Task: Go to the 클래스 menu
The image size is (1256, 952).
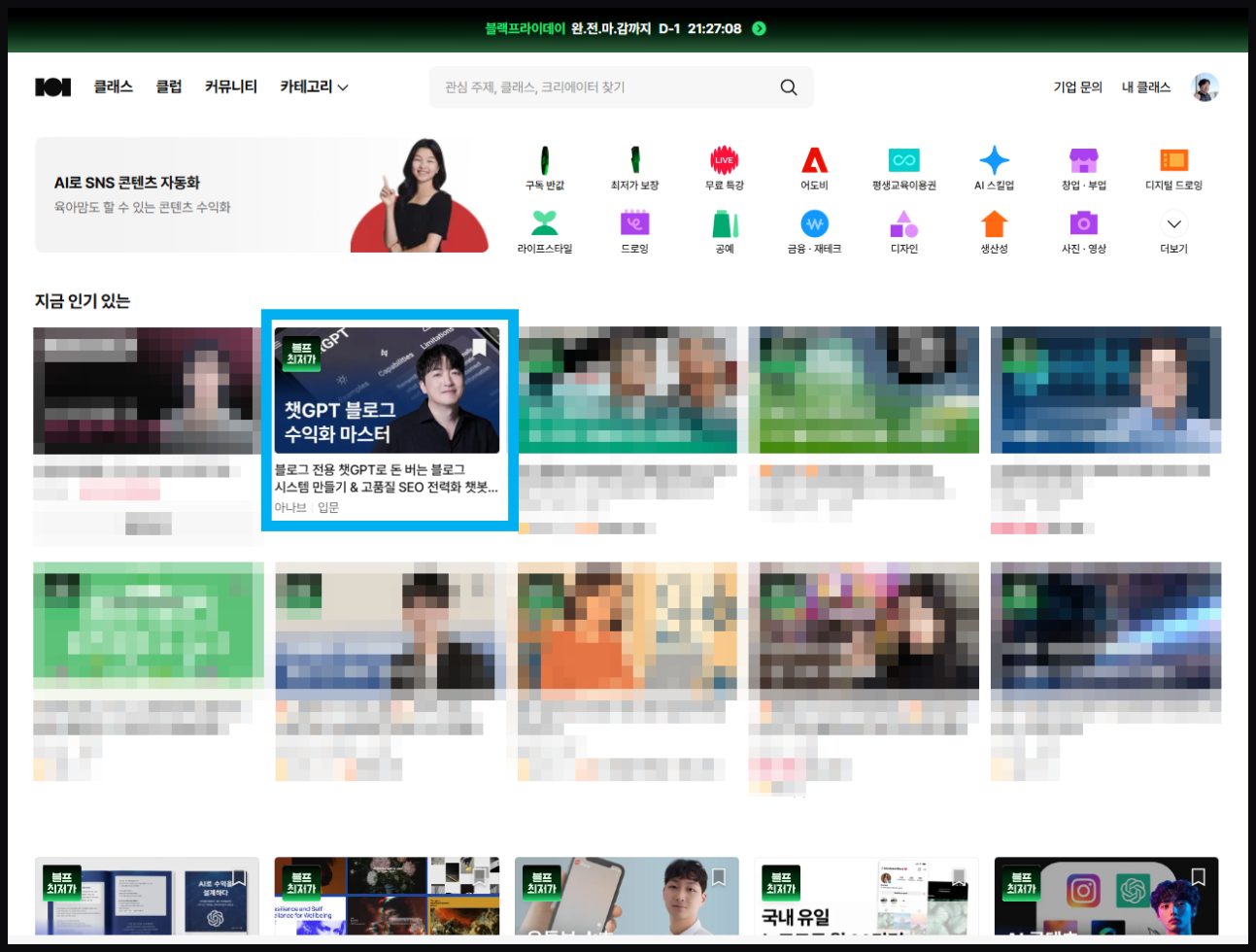Action: point(113,87)
